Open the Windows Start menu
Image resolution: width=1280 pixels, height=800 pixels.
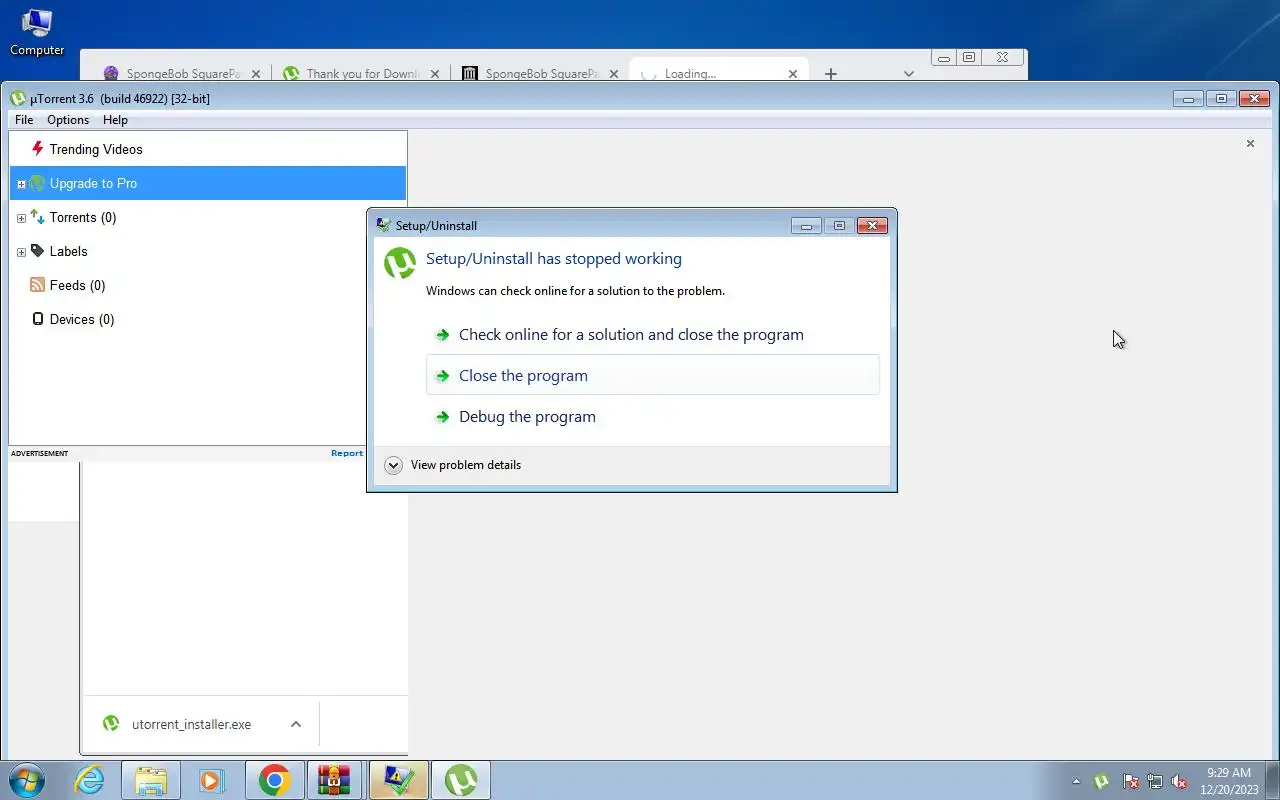tap(26, 780)
